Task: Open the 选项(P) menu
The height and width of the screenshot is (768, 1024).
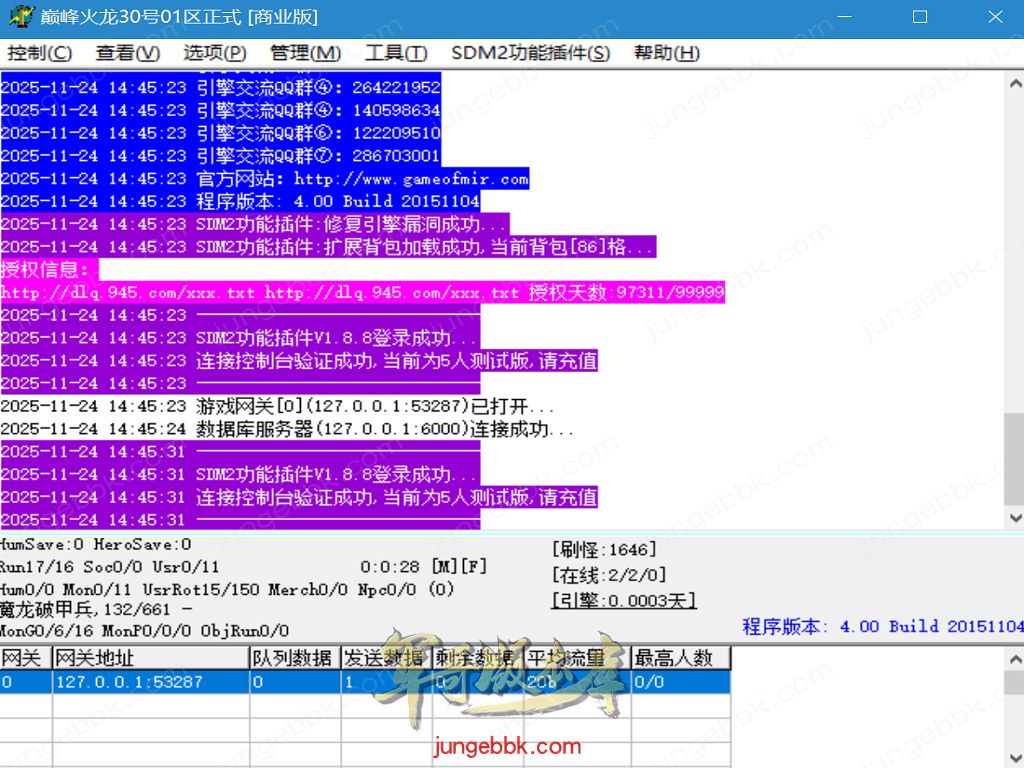Action: [215, 53]
